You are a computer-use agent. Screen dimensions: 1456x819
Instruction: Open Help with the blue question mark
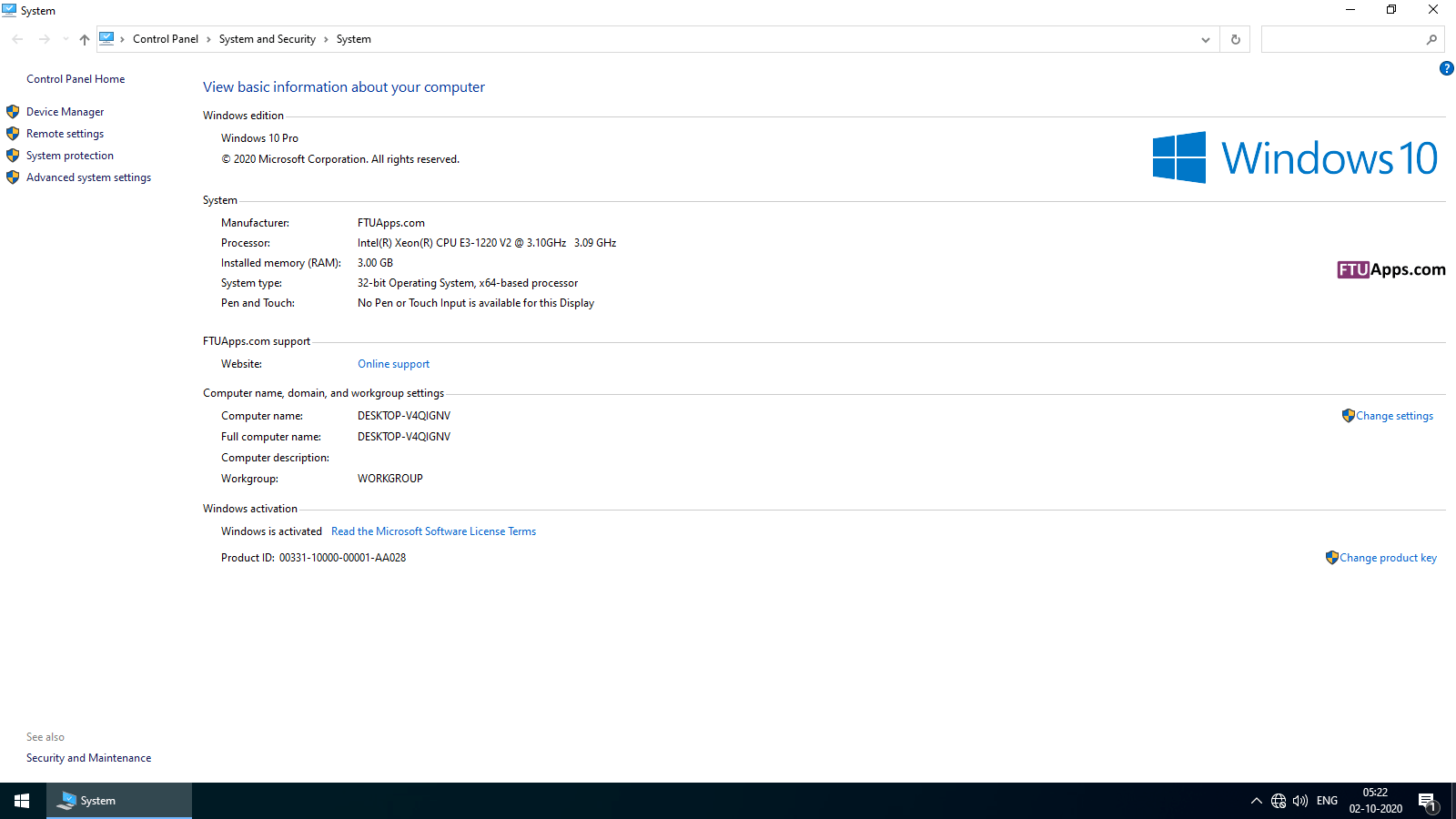tap(1447, 68)
